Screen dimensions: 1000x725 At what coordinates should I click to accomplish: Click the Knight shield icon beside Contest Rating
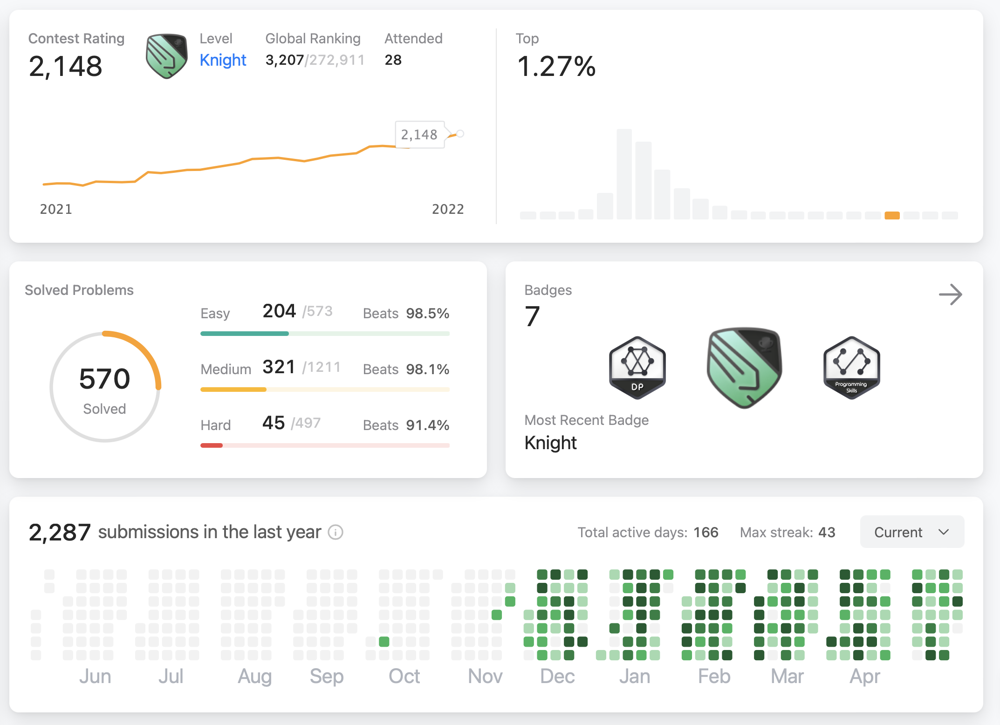click(x=166, y=56)
